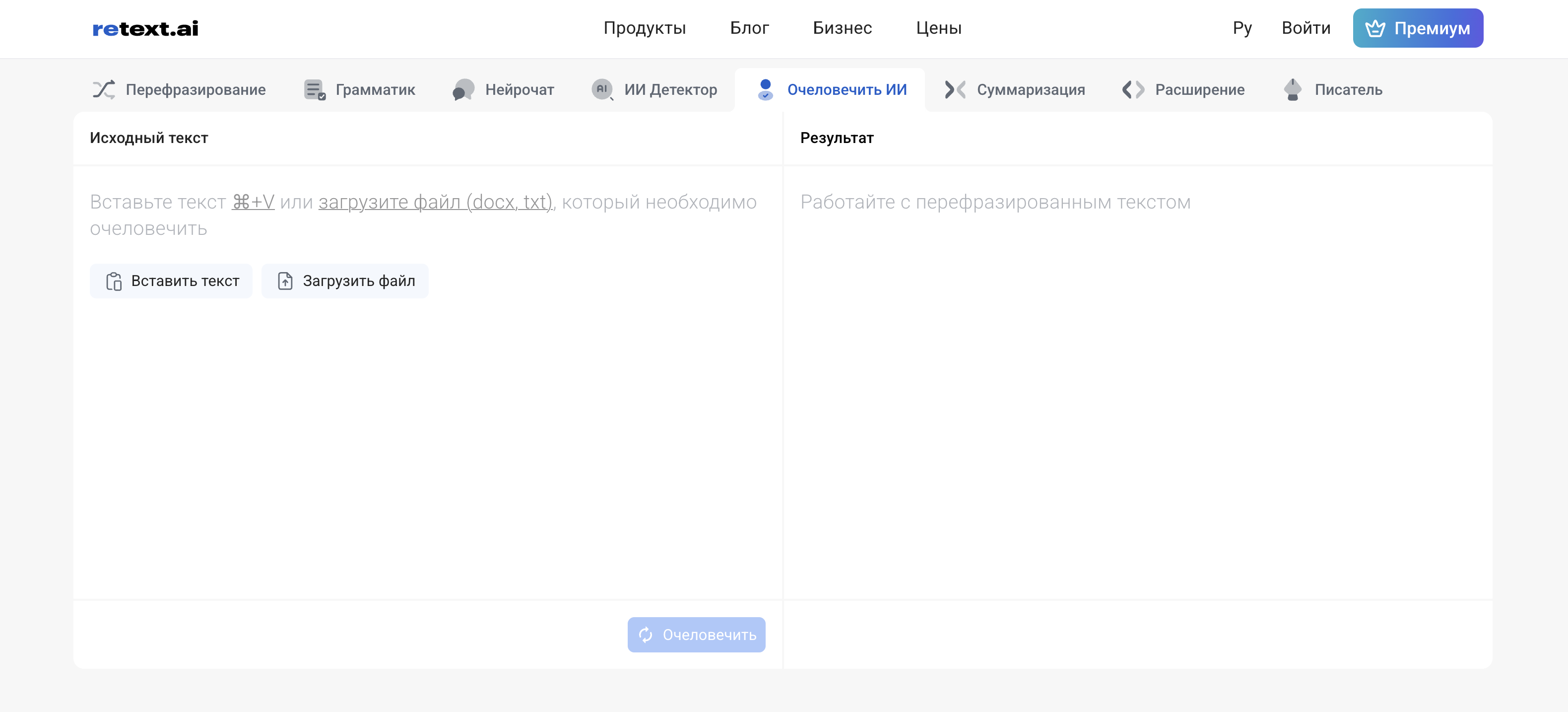Open the Ру language selector

point(1242,28)
